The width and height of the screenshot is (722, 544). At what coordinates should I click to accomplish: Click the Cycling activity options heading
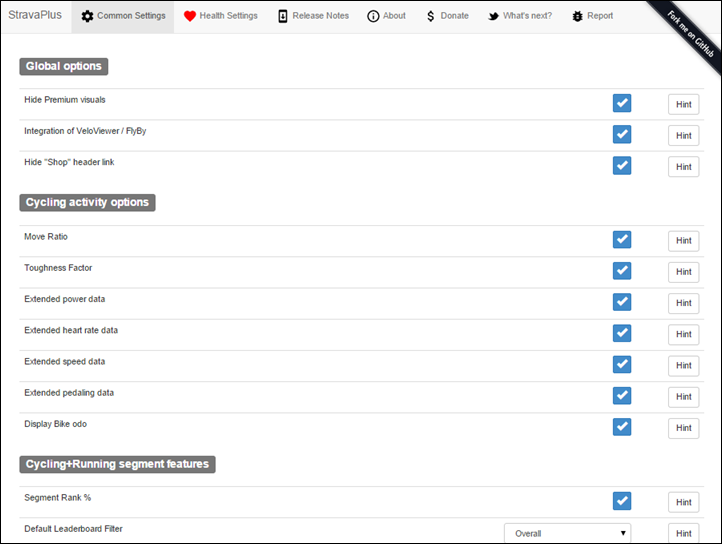[x=87, y=203]
